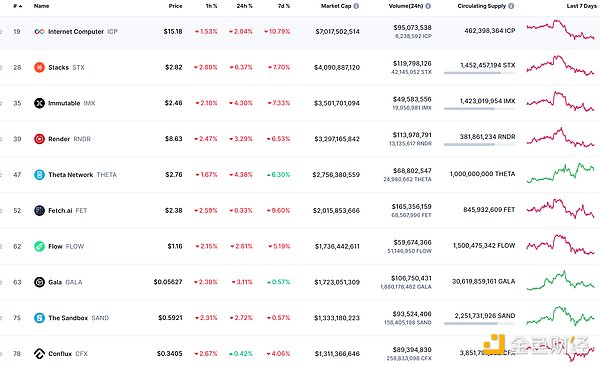Click the green Flow coin icon
600x366 pixels.
pos(39,246)
